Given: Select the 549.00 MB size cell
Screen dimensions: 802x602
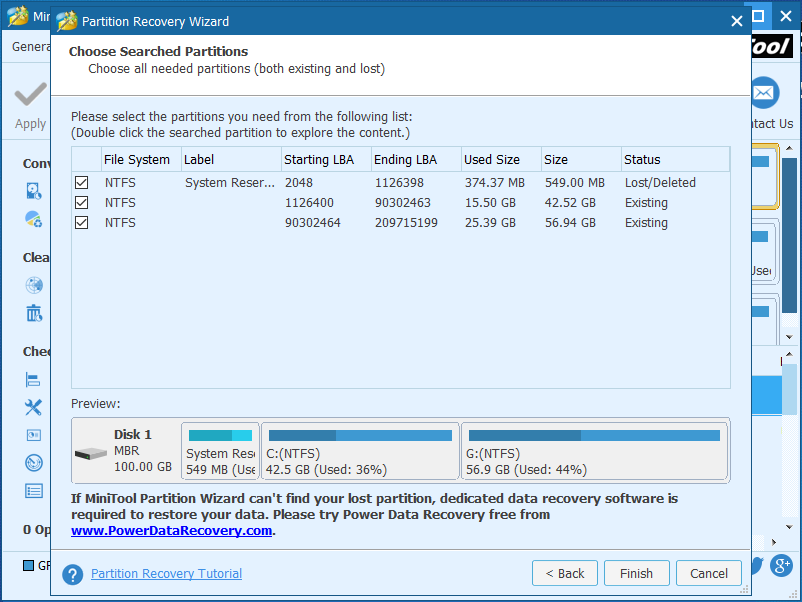Looking at the screenshot, I should tap(574, 183).
